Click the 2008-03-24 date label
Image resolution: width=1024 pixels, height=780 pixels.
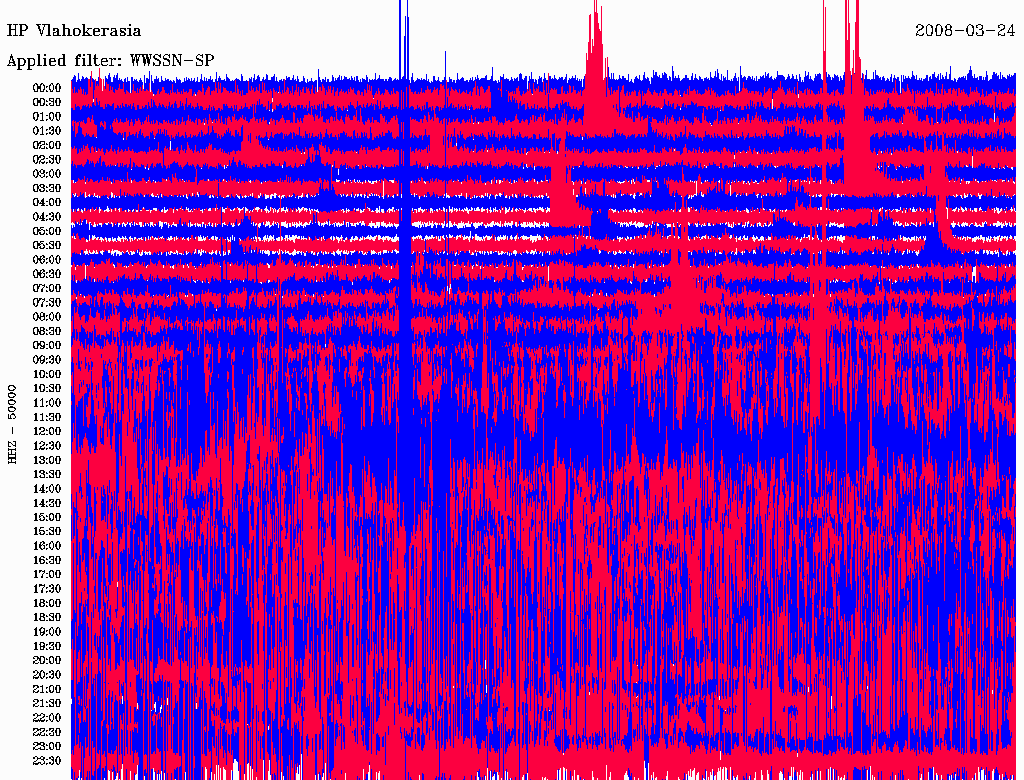coord(965,31)
